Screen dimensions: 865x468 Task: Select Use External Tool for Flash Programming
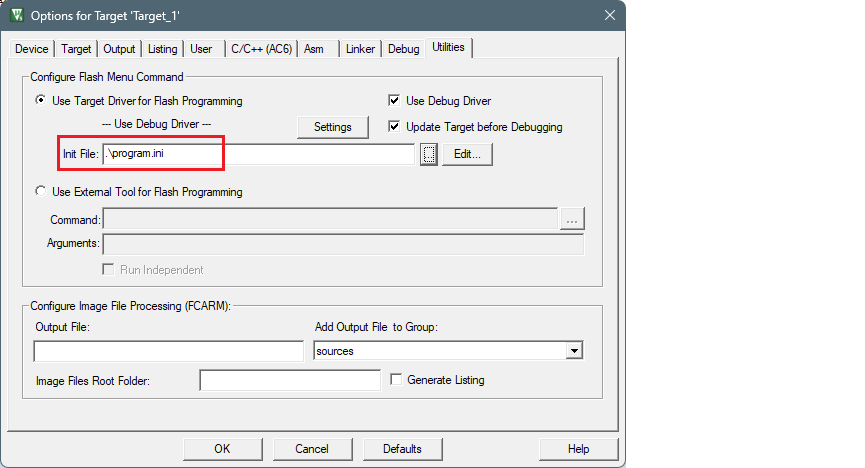pos(40,192)
